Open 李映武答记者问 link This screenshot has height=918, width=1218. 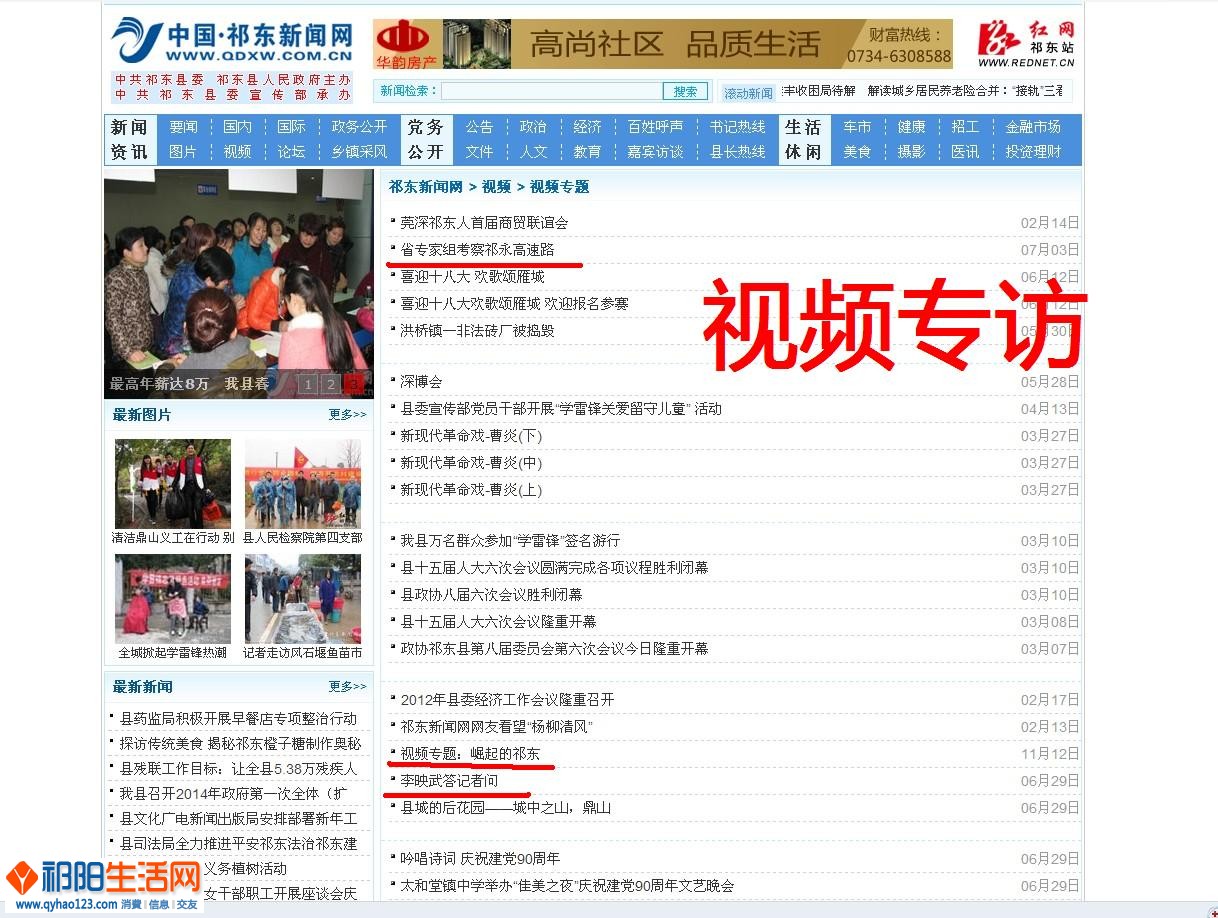tap(449, 781)
